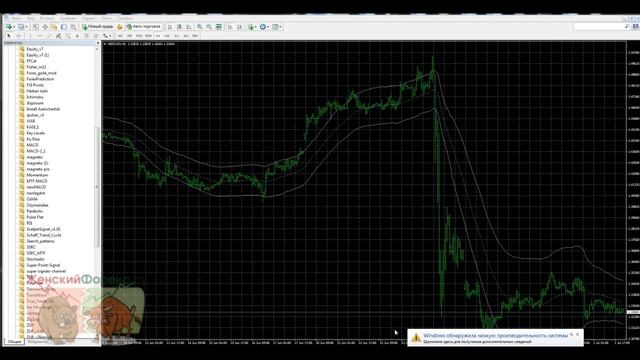Click the Tile Windows icon
The height and width of the screenshot is (360, 640).
click(x=219, y=27)
